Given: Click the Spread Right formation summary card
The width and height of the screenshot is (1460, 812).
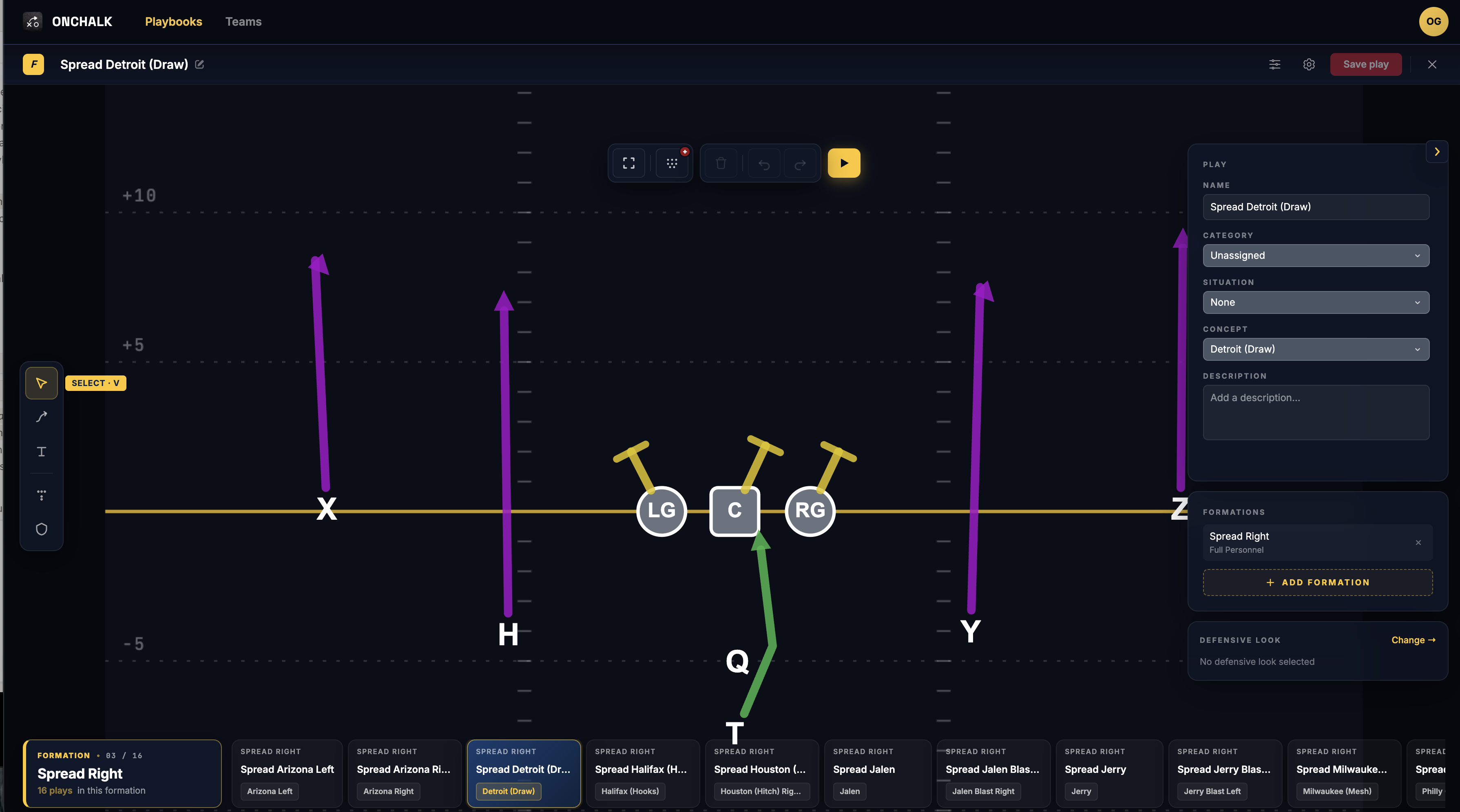Looking at the screenshot, I should [x=122, y=773].
